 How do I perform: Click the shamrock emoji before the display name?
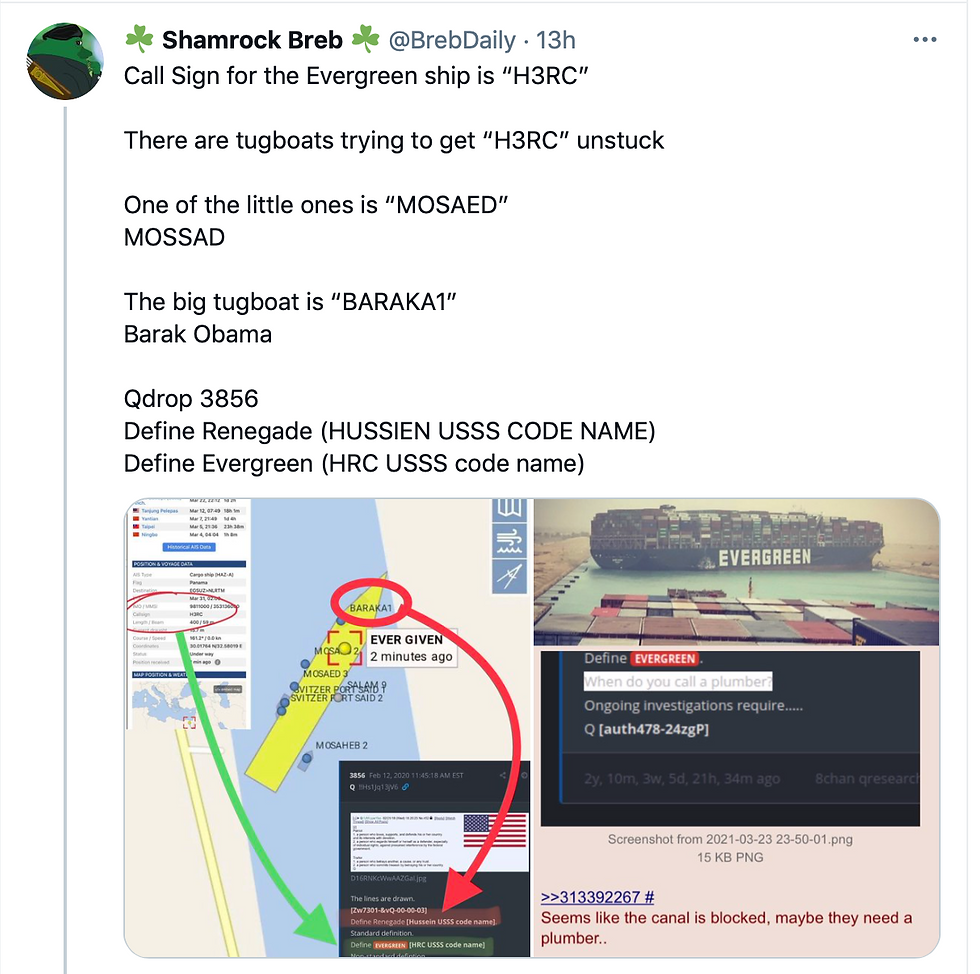click(139, 39)
